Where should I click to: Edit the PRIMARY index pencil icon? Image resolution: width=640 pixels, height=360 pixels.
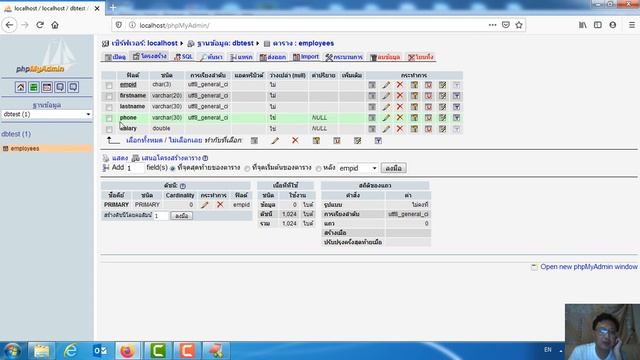click(204, 204)
